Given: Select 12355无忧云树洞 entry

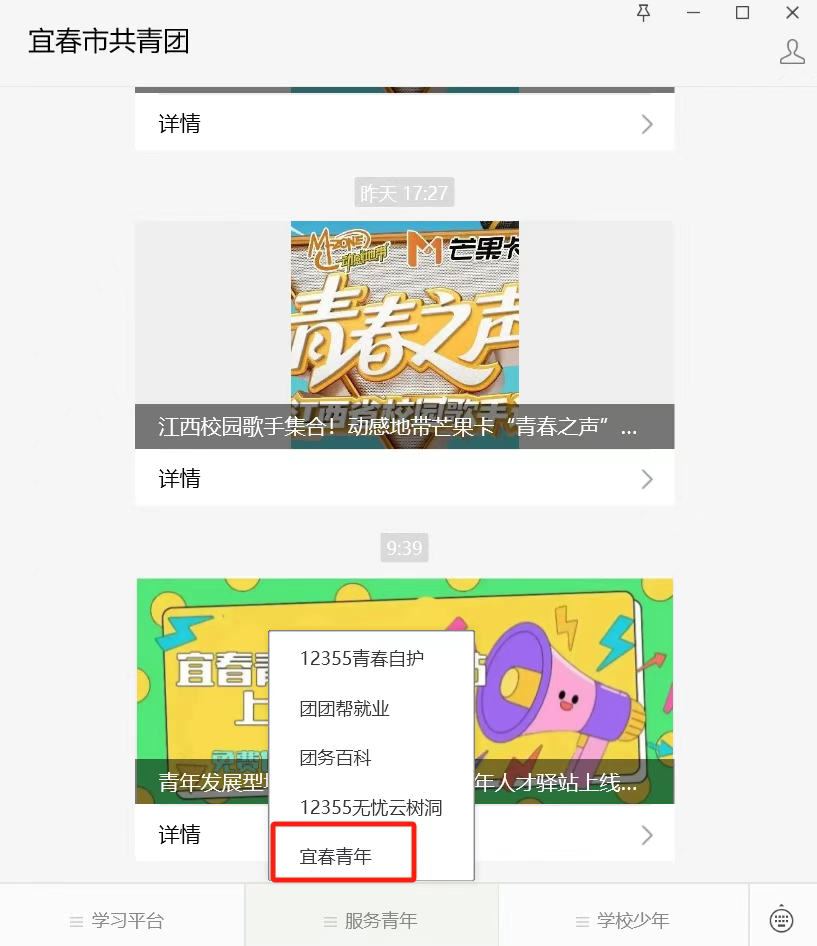Looking at the screenshot, I should (371, 807).
